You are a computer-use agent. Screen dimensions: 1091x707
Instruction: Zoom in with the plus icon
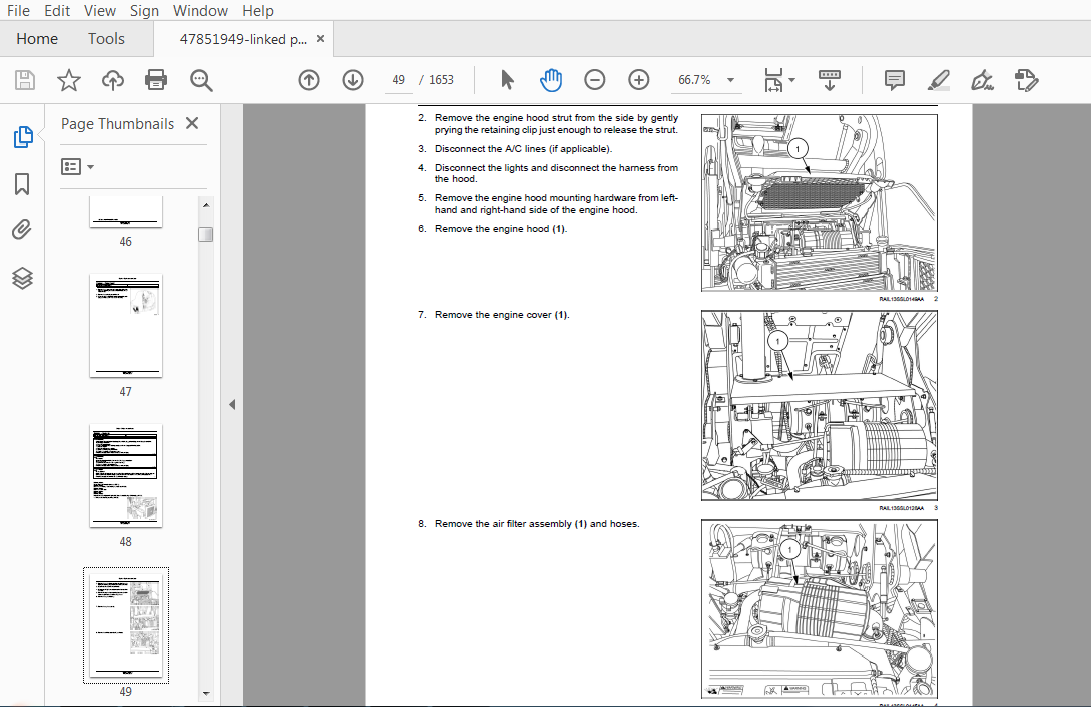(x=638, y=80)
